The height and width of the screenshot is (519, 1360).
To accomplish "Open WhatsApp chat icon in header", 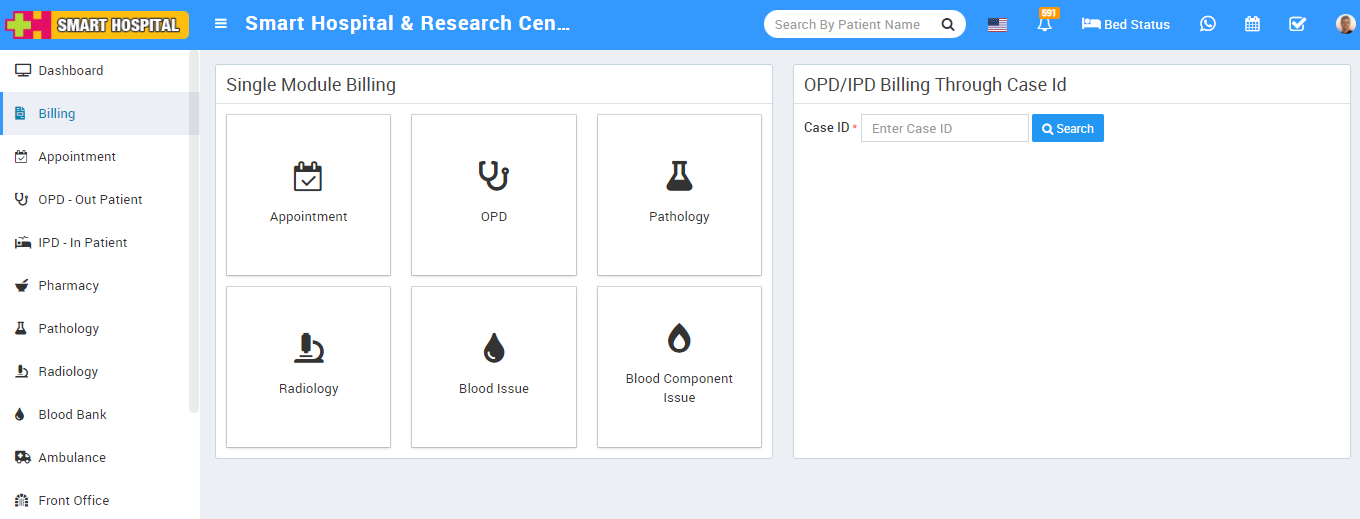I will (1208, 24).
